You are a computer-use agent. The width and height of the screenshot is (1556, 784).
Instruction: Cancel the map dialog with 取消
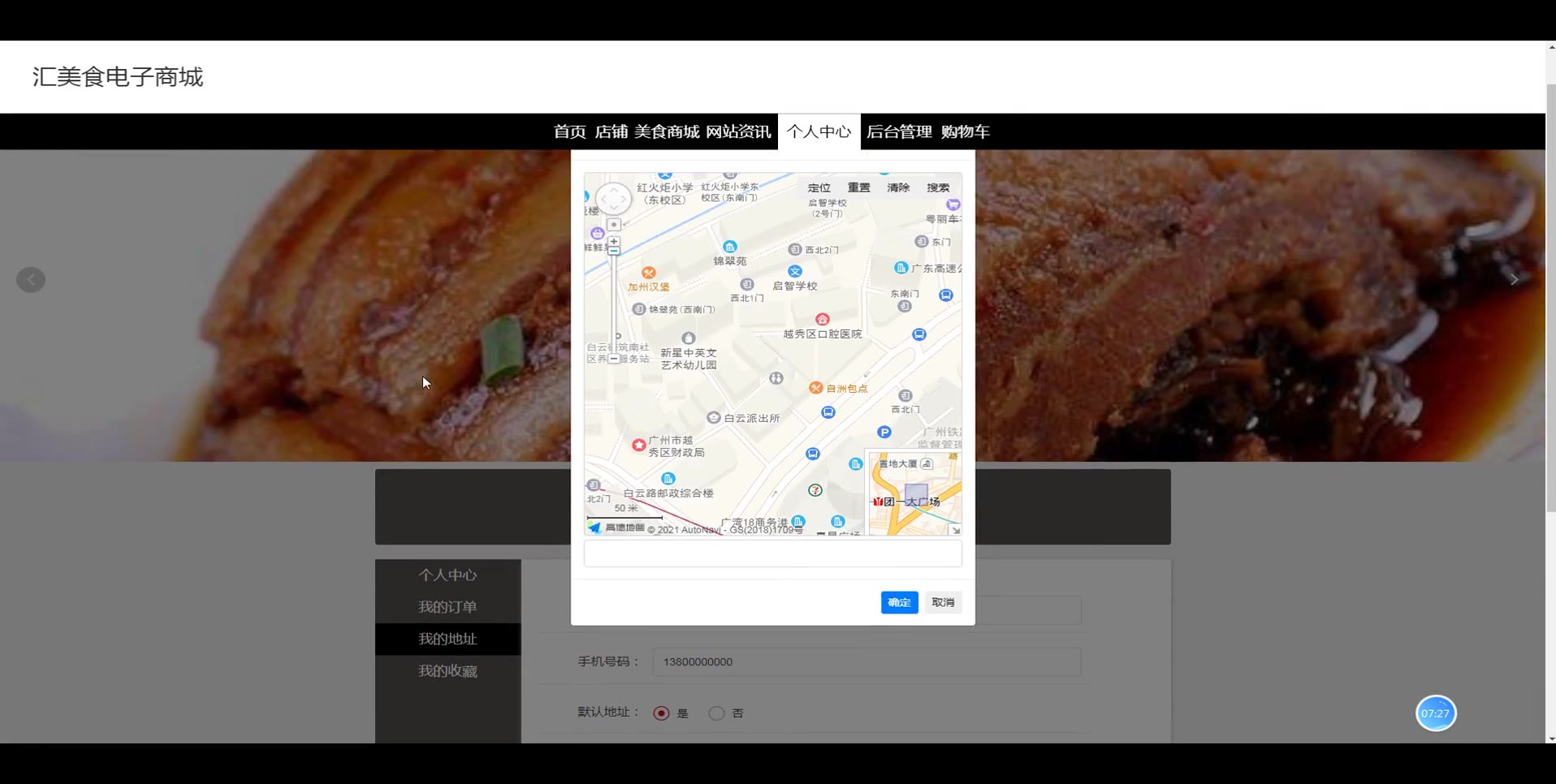(943, 602)
